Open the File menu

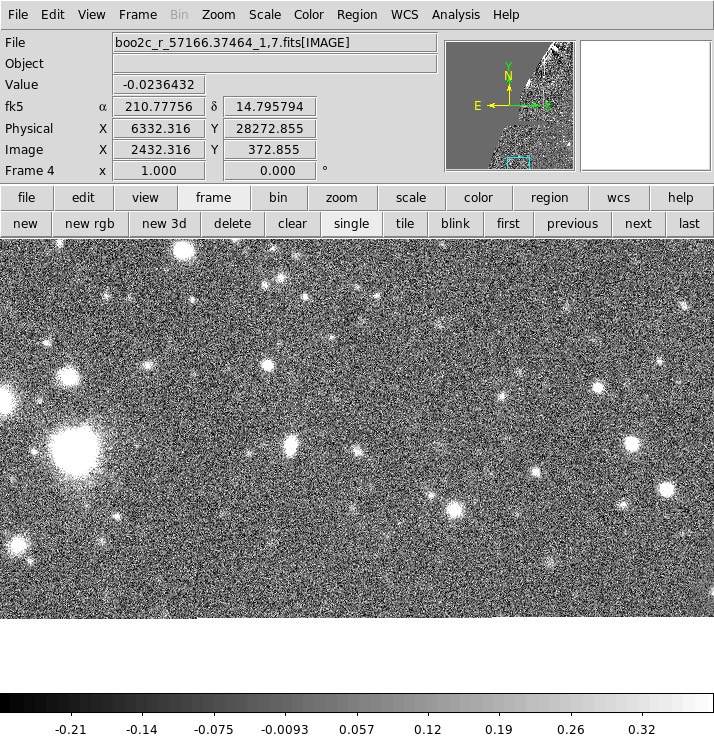[18, 15]
